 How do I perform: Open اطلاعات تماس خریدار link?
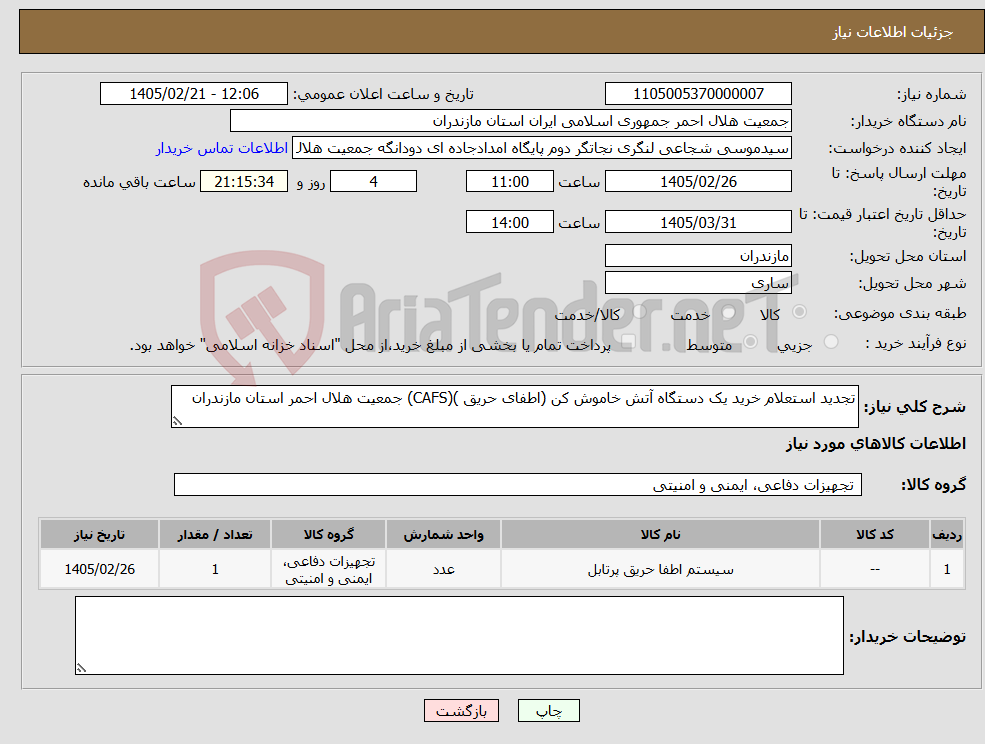tap(222, 148)
